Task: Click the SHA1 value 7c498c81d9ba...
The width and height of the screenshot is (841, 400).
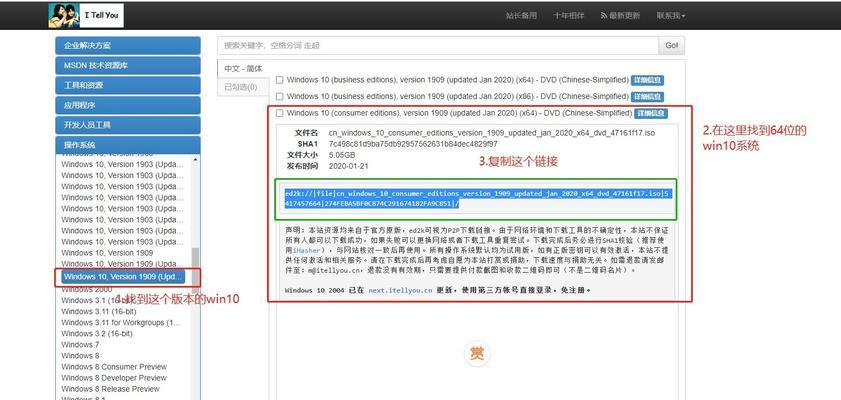Action: (x=413, y=144)
